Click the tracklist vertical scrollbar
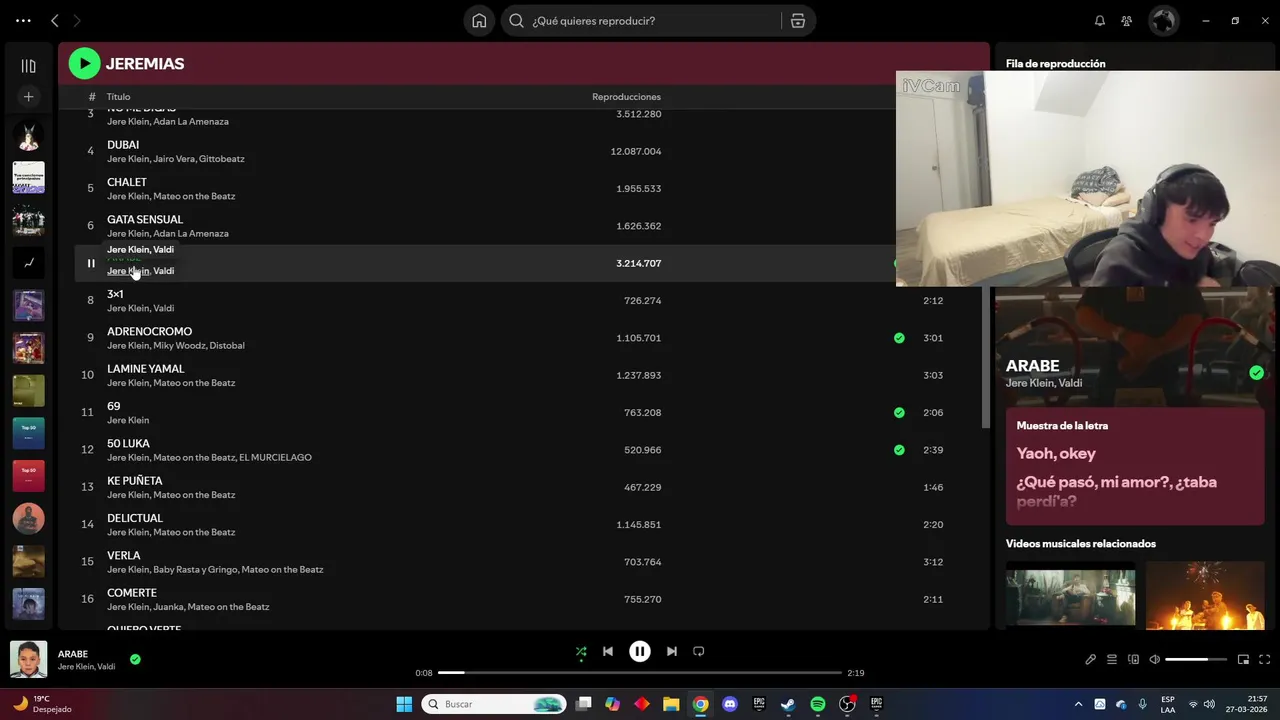Screen dimensions: 1280x720 [985, 358]
